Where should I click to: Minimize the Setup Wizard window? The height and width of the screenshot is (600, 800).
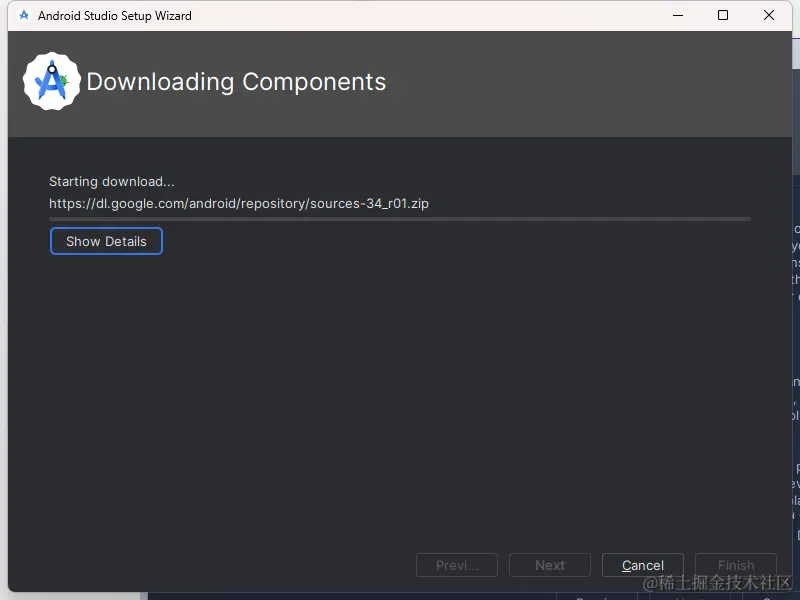click(678, 15)
